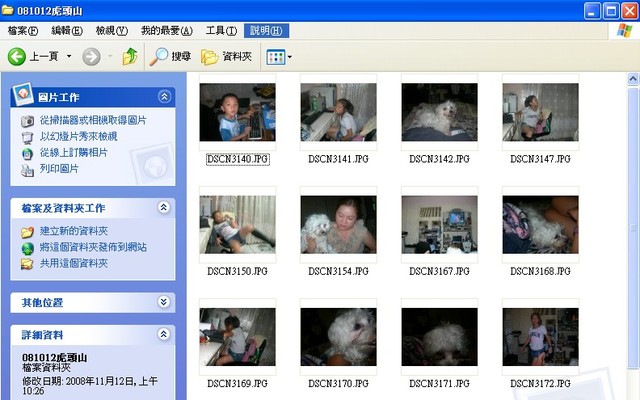Viewport: 640px width, 400px height.
Task: Open Forward button history dropdown arrow
Action: (110, 56)
